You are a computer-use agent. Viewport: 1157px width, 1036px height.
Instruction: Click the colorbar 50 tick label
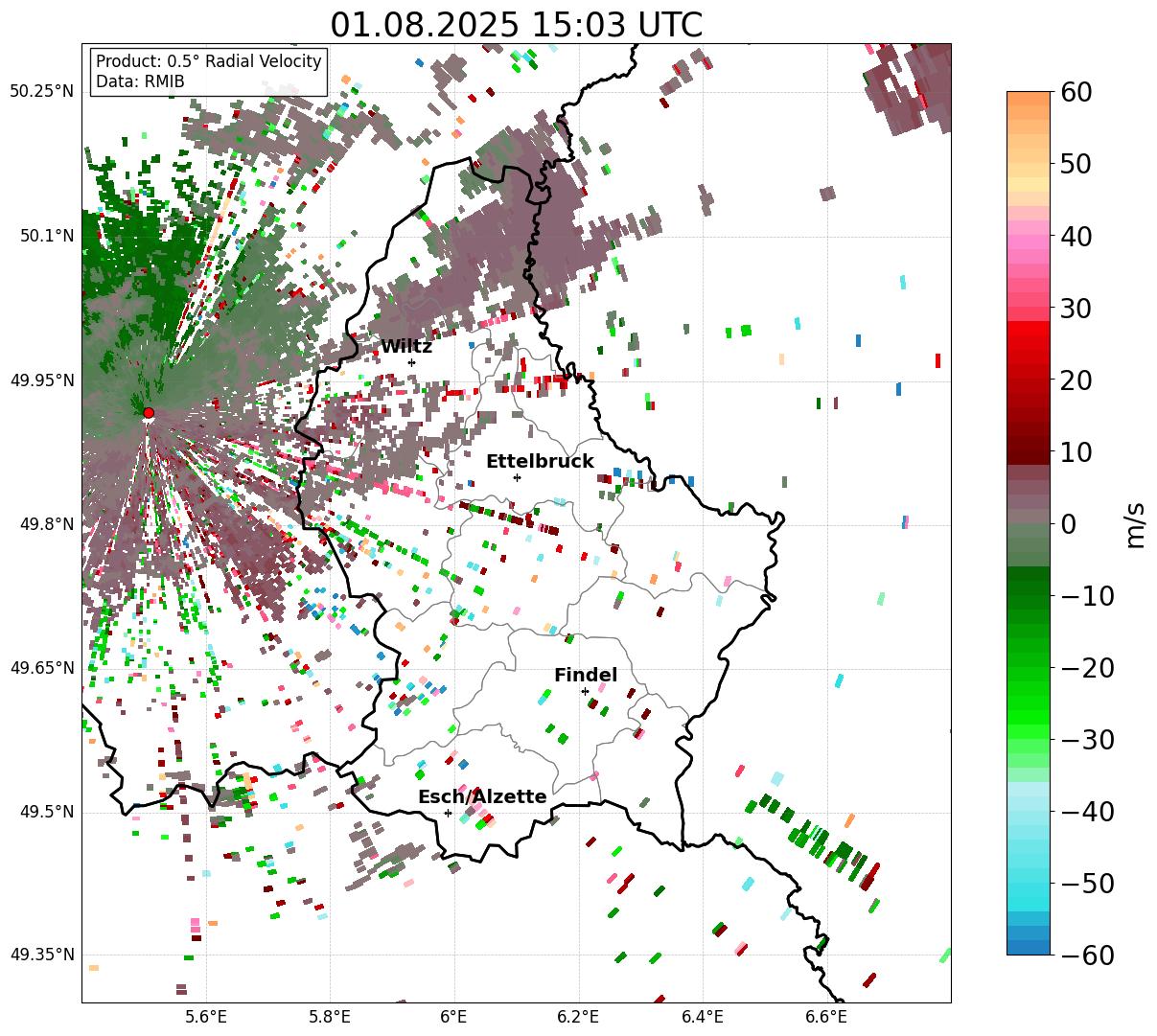1076,164
